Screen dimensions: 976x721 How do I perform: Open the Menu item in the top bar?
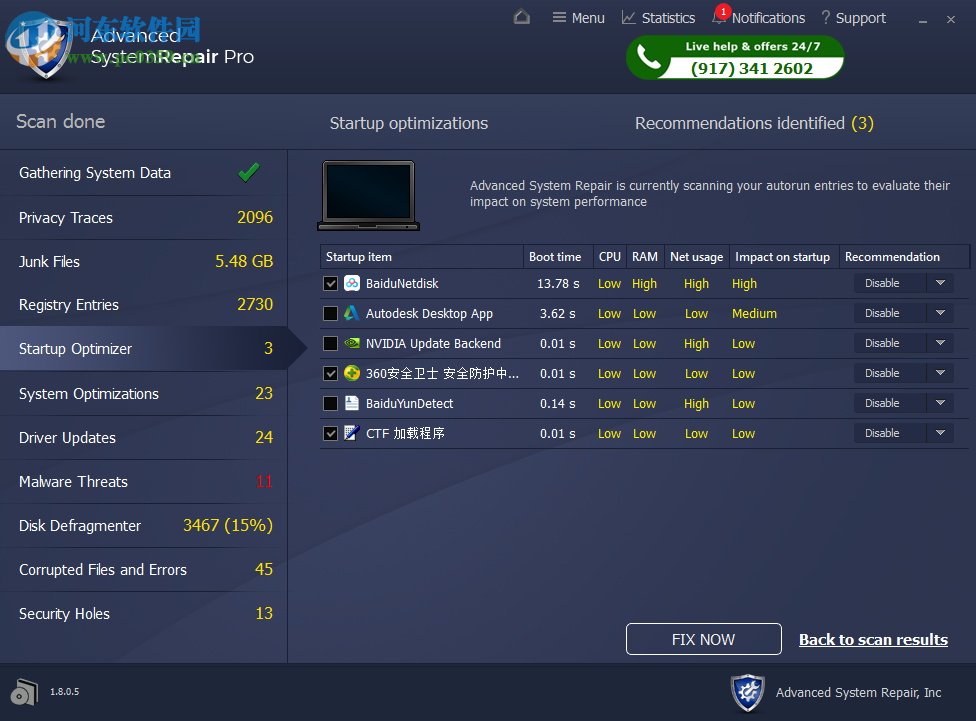[578, 17]
